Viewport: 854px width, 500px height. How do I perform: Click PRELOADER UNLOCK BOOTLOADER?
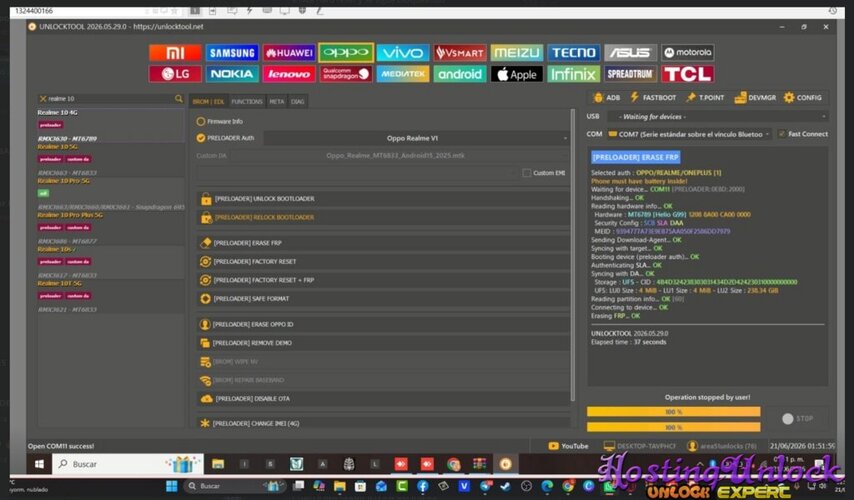pos(383,199)
